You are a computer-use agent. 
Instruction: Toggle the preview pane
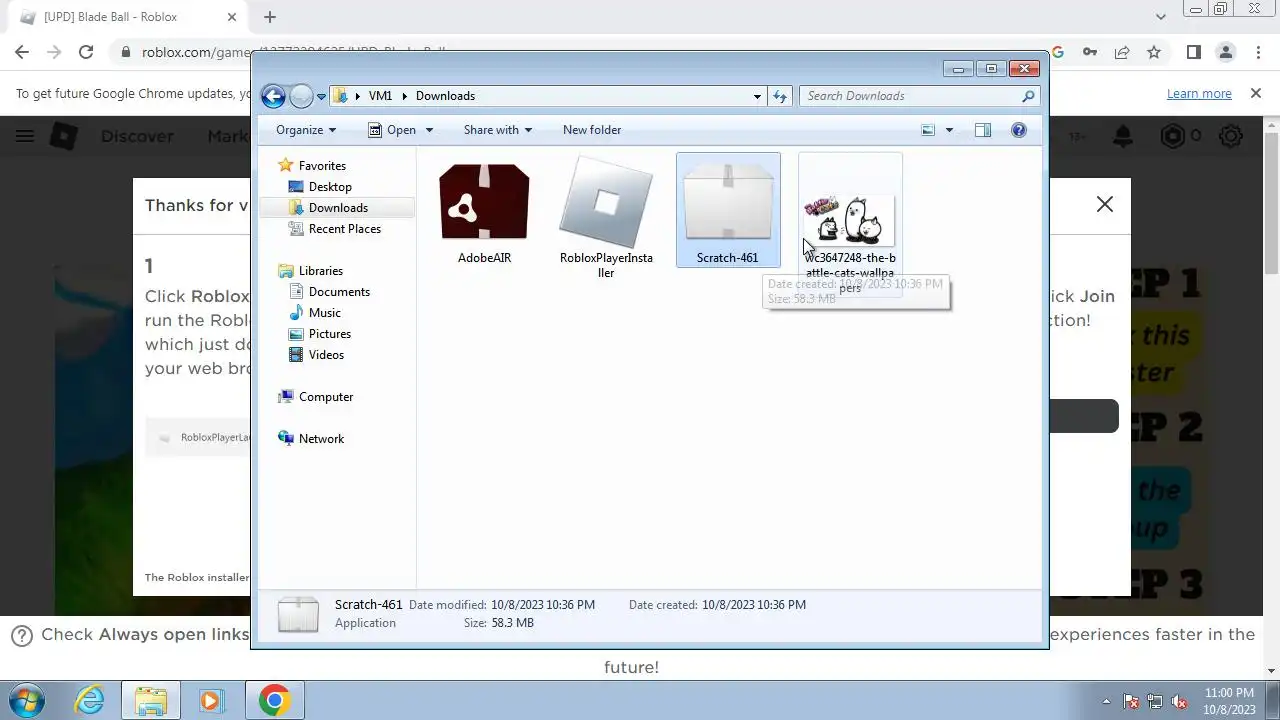(983, 130)
